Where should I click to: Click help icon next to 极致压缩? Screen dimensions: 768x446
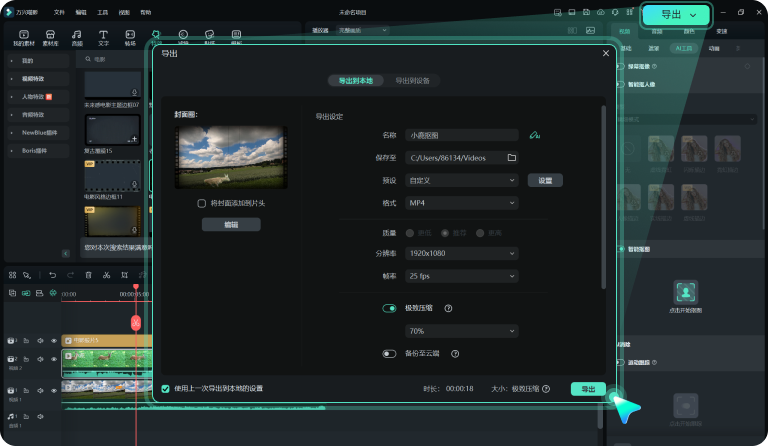[448, 309]
